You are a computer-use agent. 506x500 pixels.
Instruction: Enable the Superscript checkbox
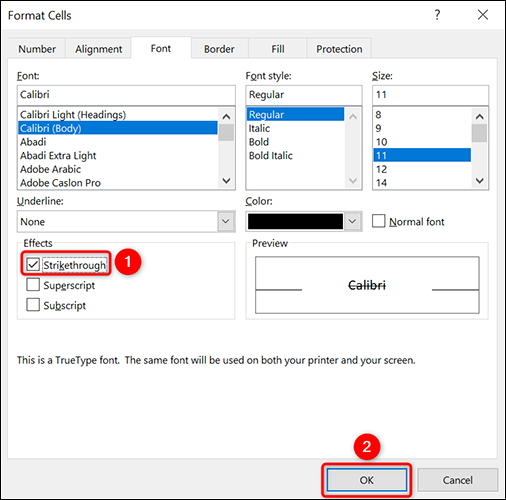(33, 285)
